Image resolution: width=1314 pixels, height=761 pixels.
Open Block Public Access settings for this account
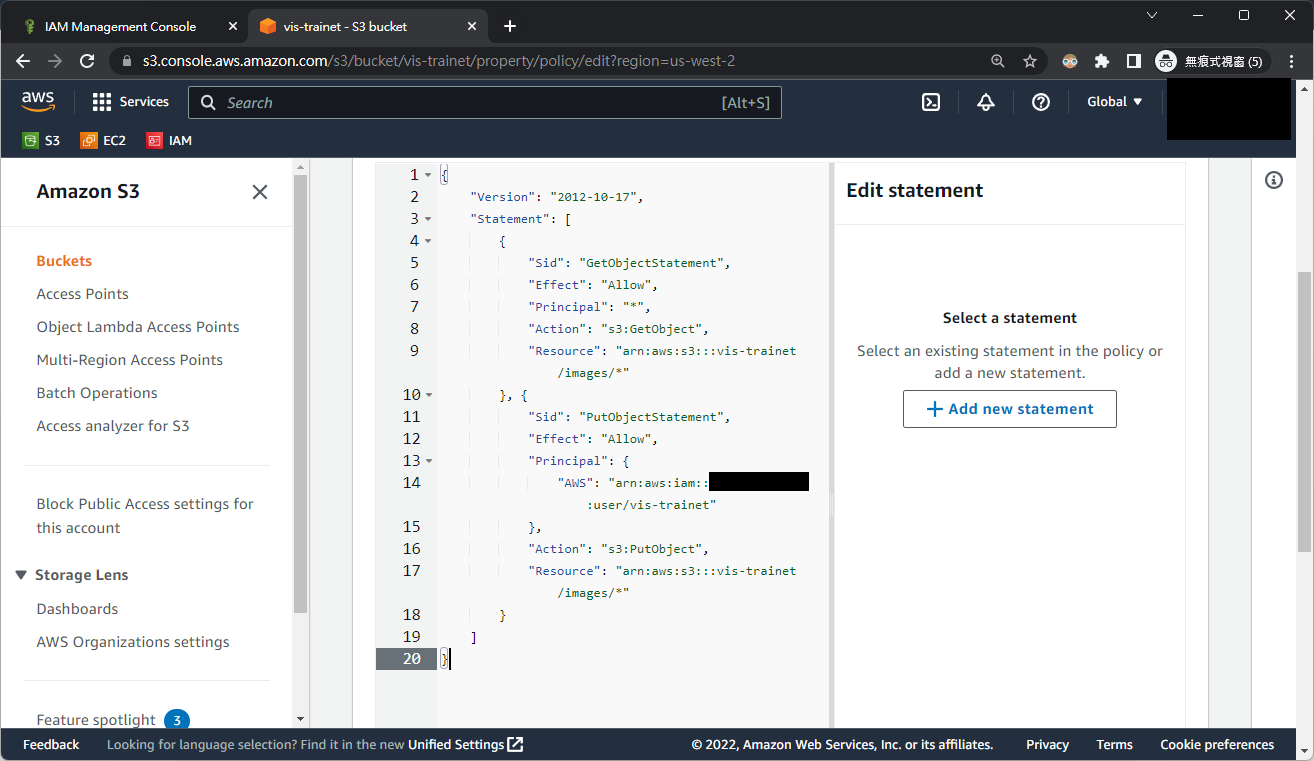click(x=145, y=516)
